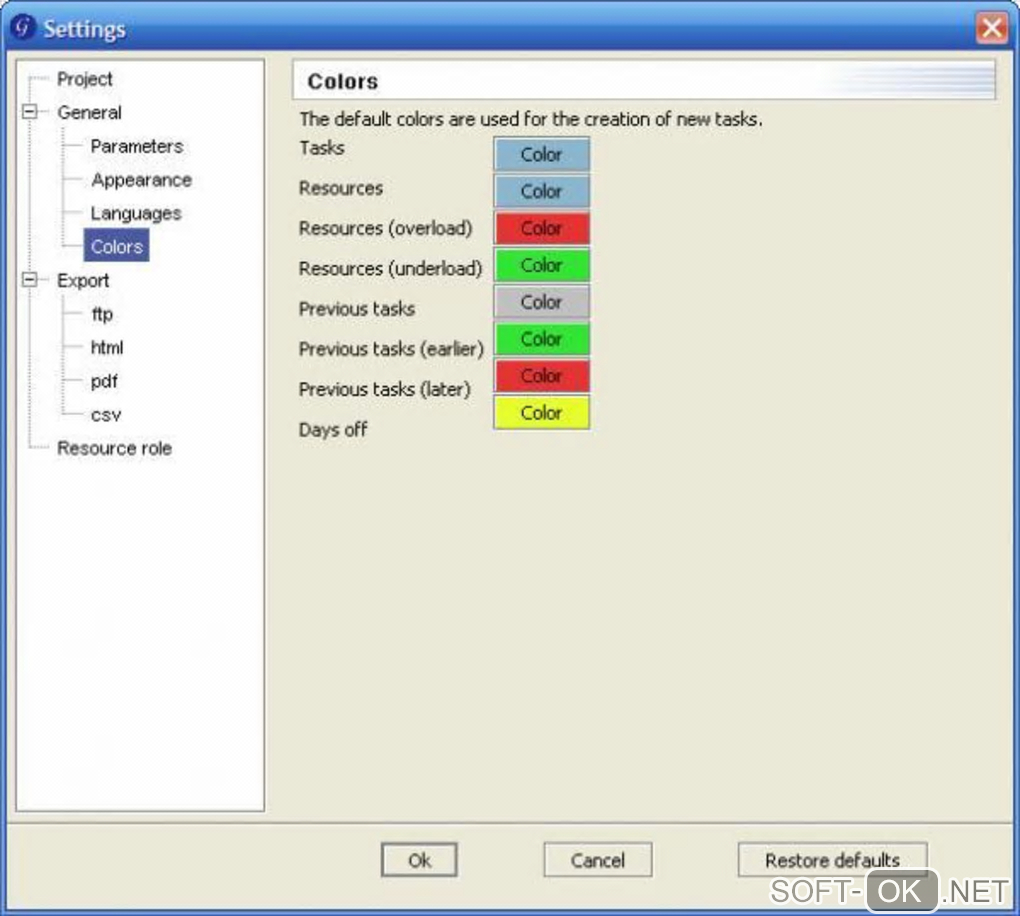Select the Export tree item
This screenshot has width=1020, height=916.
click(x=83, y=280)
